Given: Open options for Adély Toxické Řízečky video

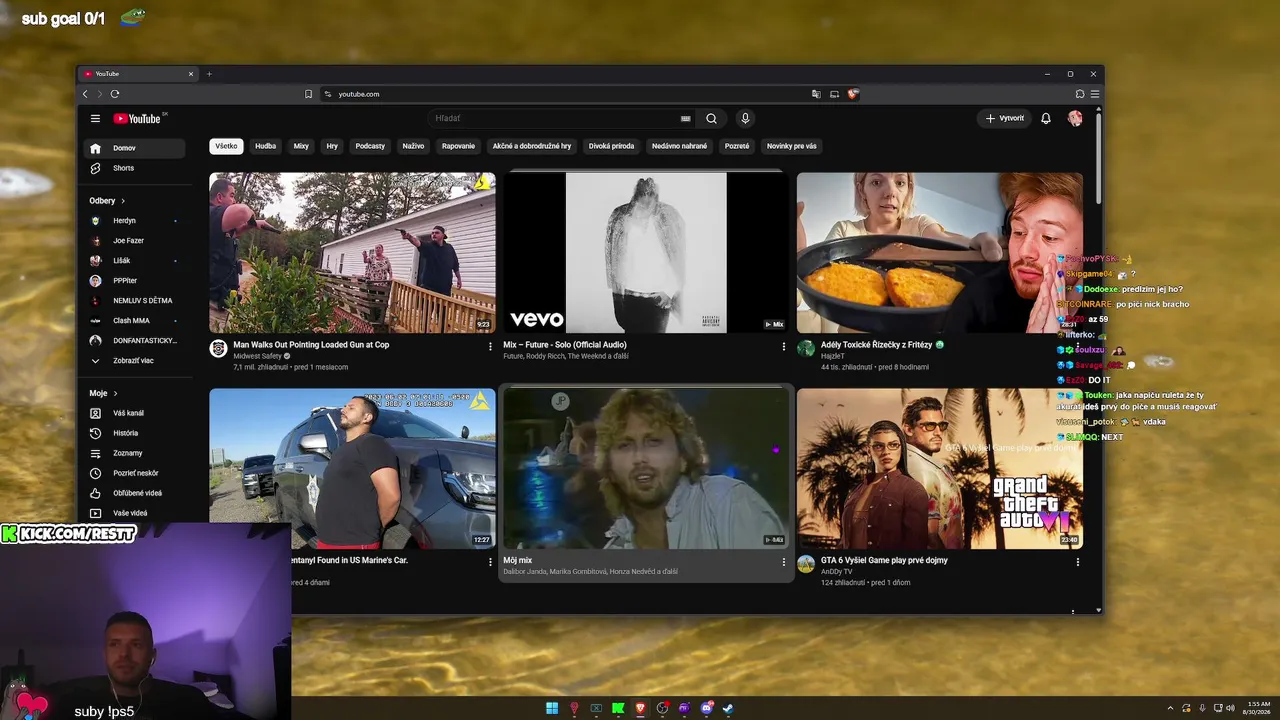Looking at the screenshot, I should (x=1078, y=346).
